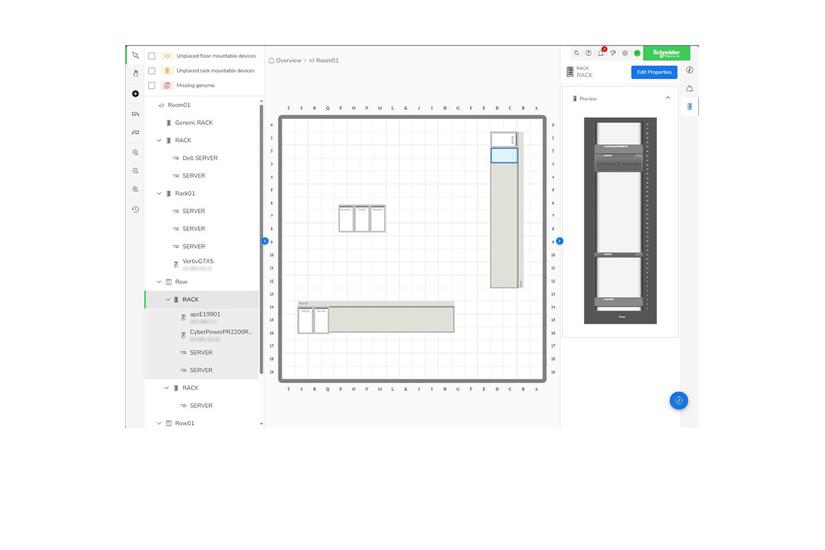Click the black plus add-item icon
The image size is (825, 550).
click(135, 94)
